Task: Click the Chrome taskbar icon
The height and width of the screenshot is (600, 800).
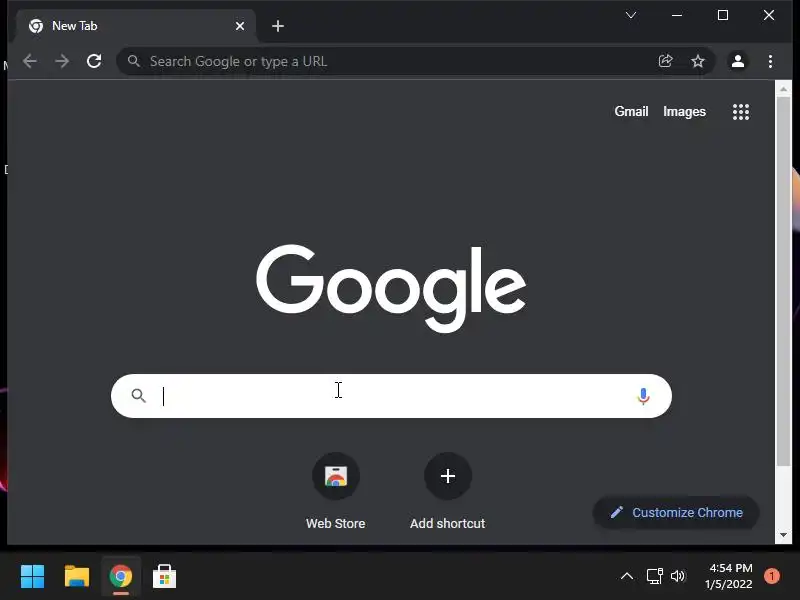Action: pos(121,577)
